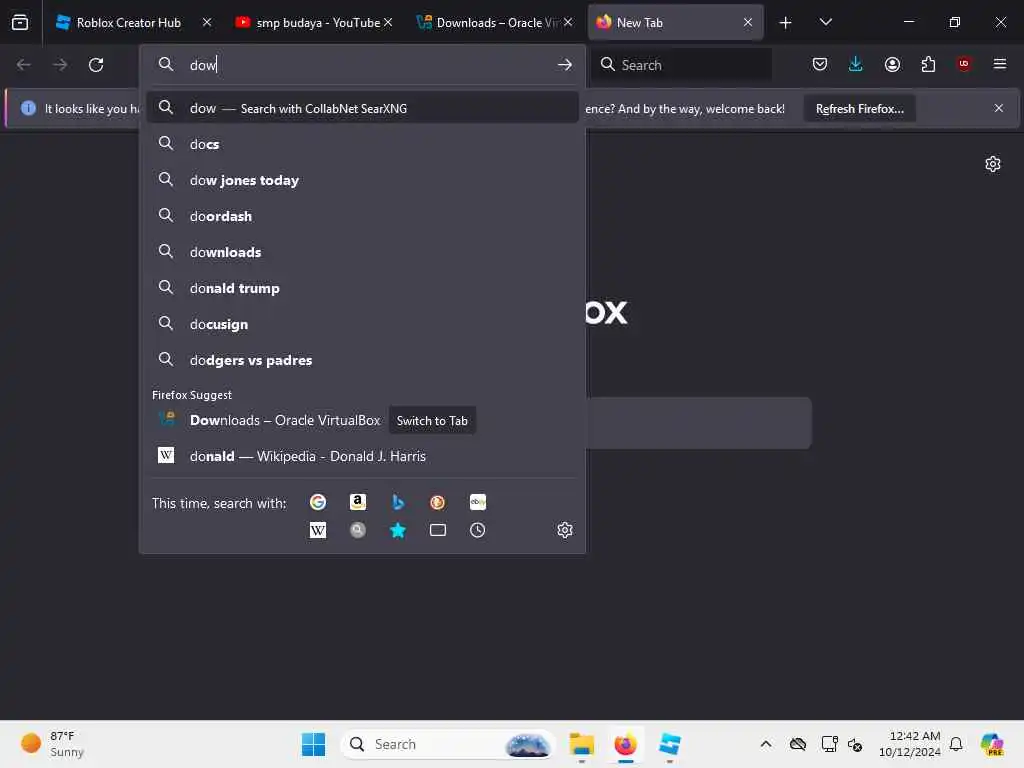Close the Downloads Oracle VirtualBox tab
The width and height of the screenshot is (1024, 768).
[x=568, y=22]
